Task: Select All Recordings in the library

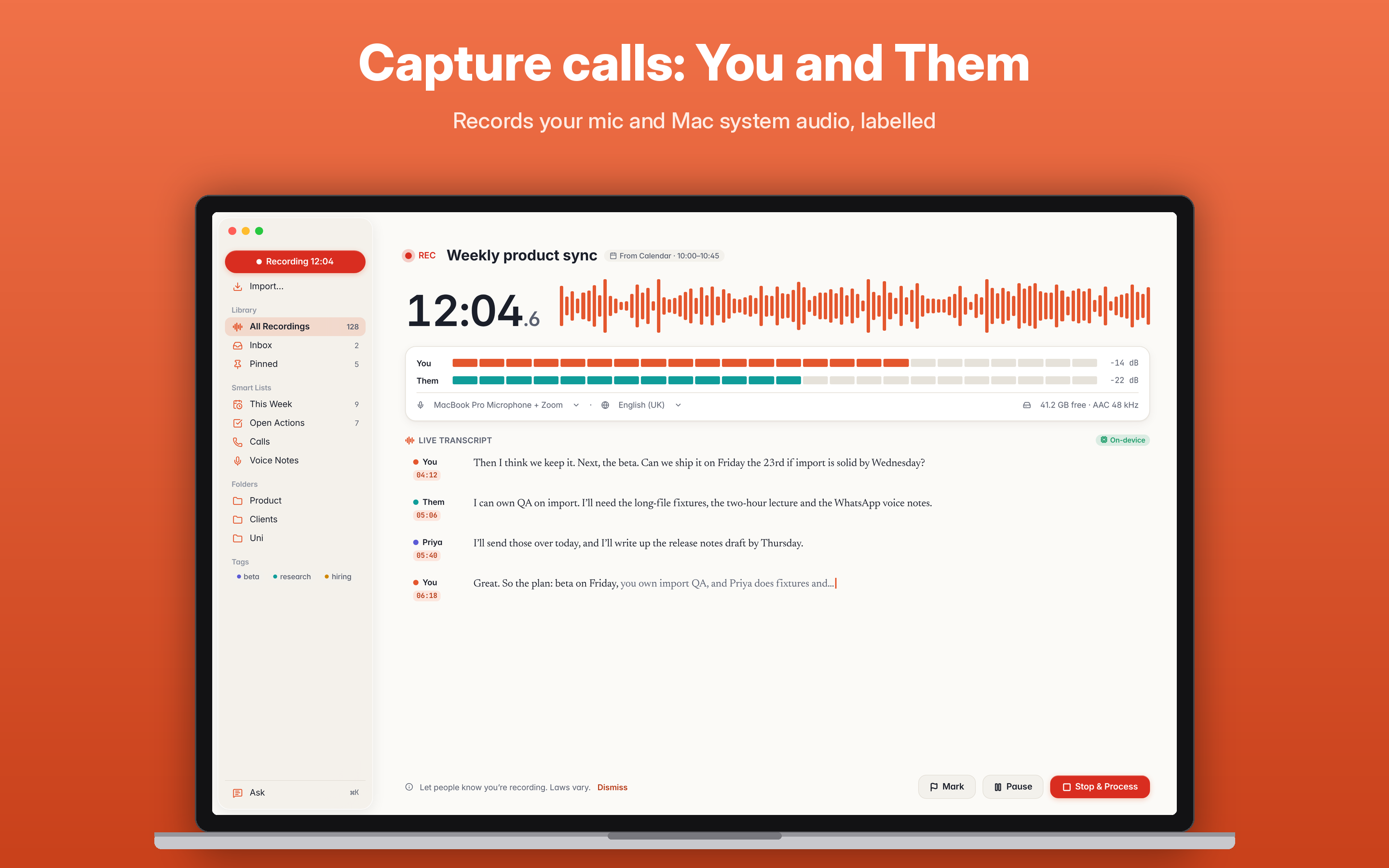Action: click(295, 326)
